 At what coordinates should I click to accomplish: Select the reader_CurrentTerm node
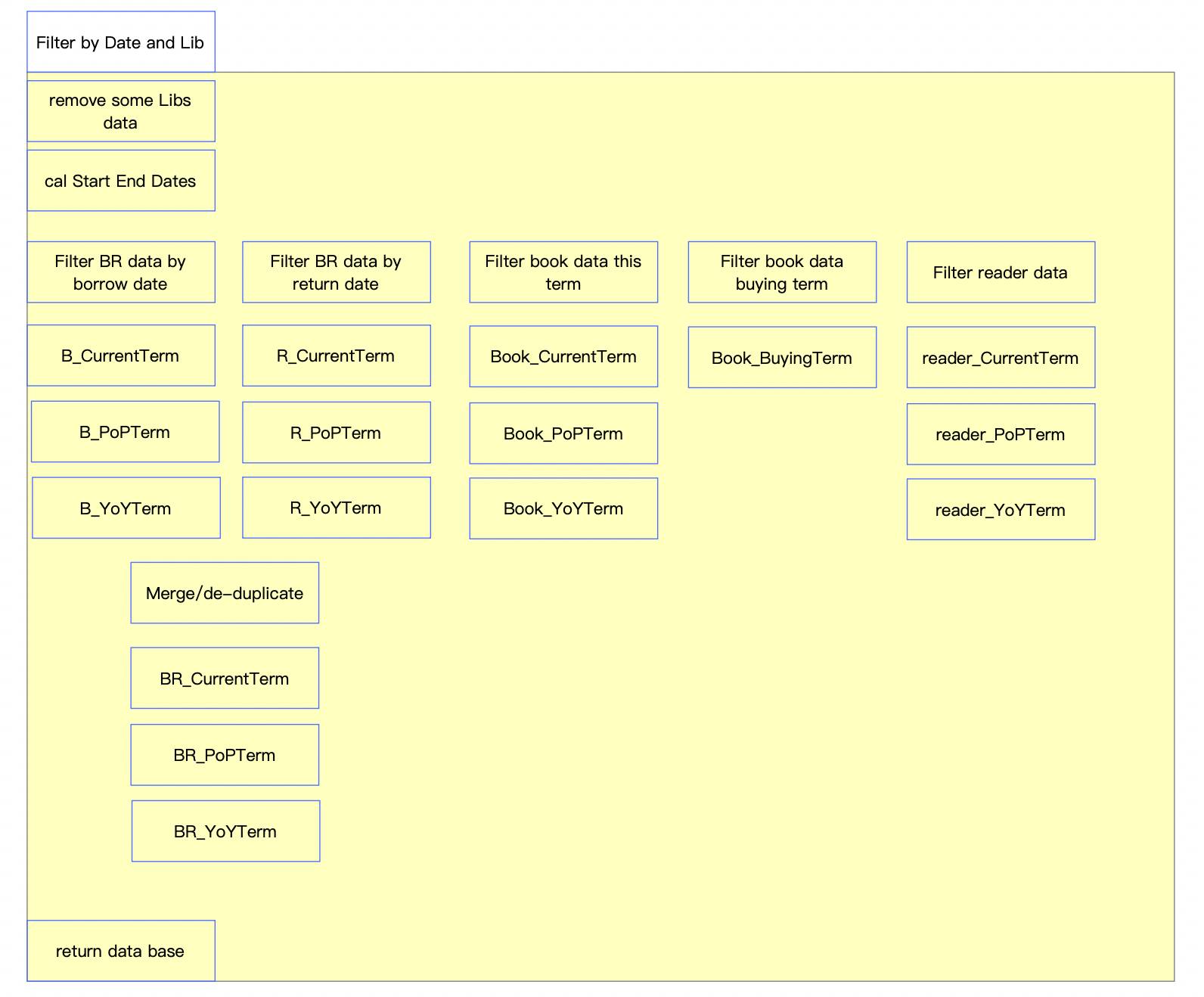[x=1001, y=358]
